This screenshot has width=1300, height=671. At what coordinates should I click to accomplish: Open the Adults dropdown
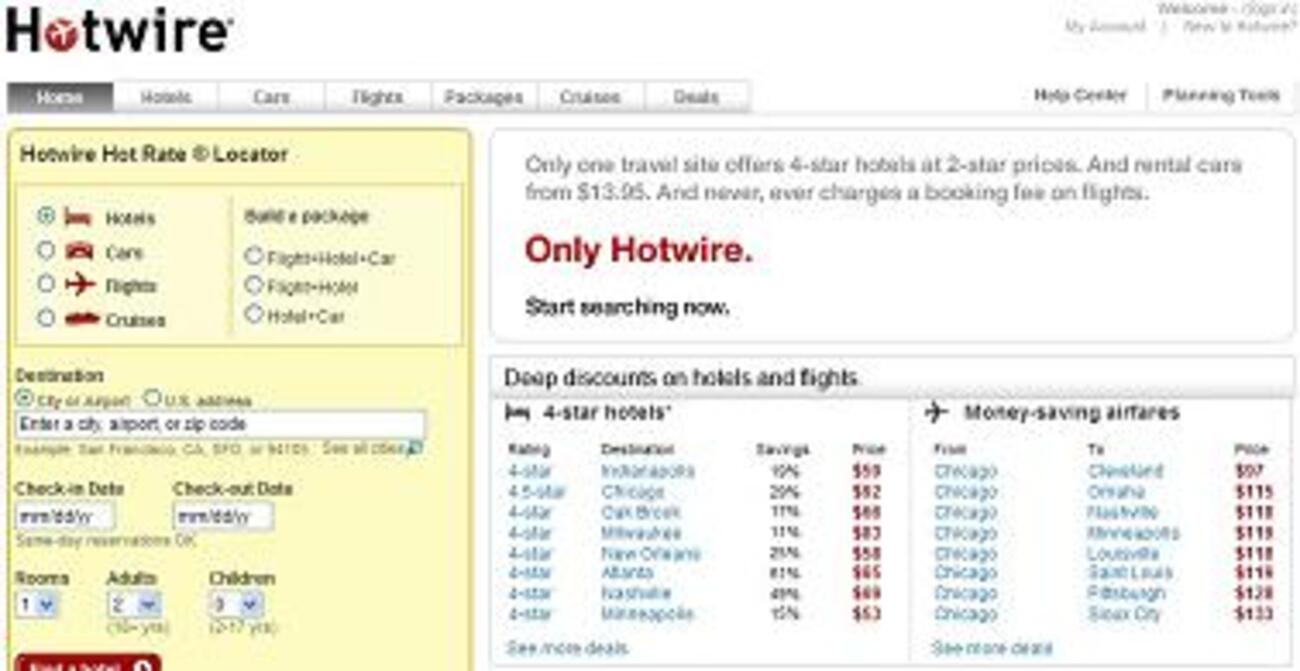[x=133, y=605]
